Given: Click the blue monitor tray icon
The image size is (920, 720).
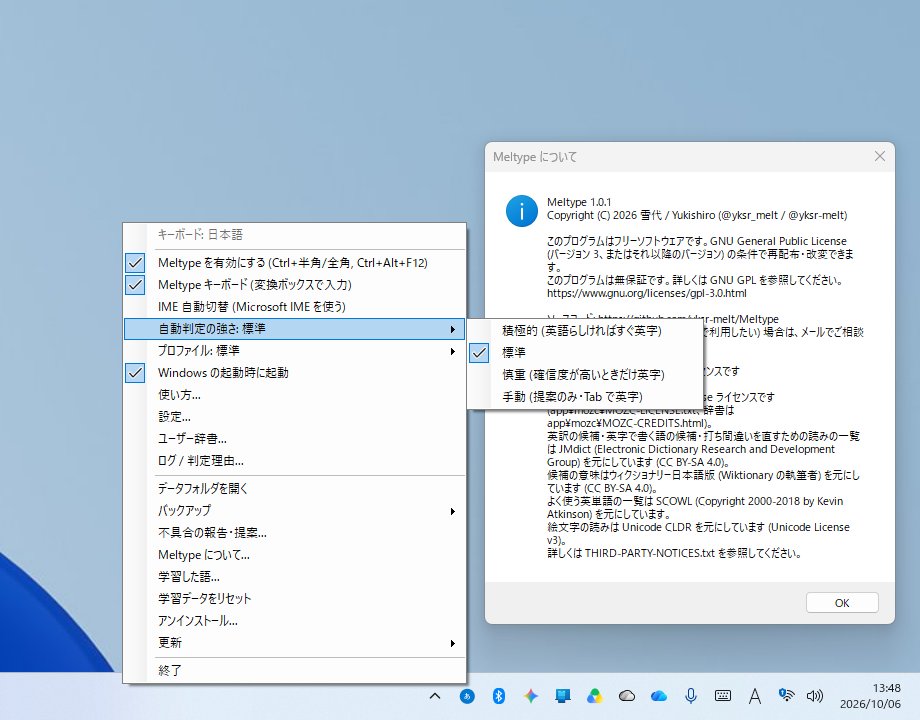Looking at the screenshot, I should 563,696.
